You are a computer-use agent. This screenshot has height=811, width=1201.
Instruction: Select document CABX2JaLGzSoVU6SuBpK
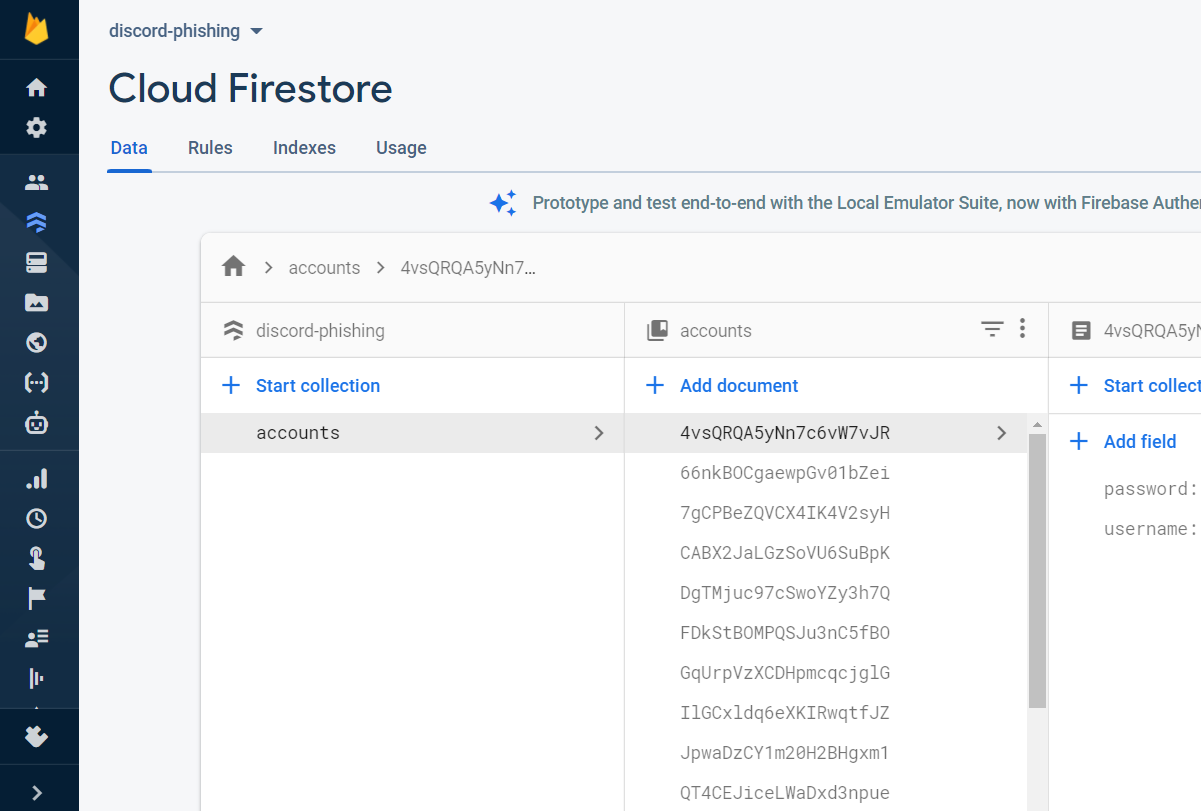coord(826,553)
